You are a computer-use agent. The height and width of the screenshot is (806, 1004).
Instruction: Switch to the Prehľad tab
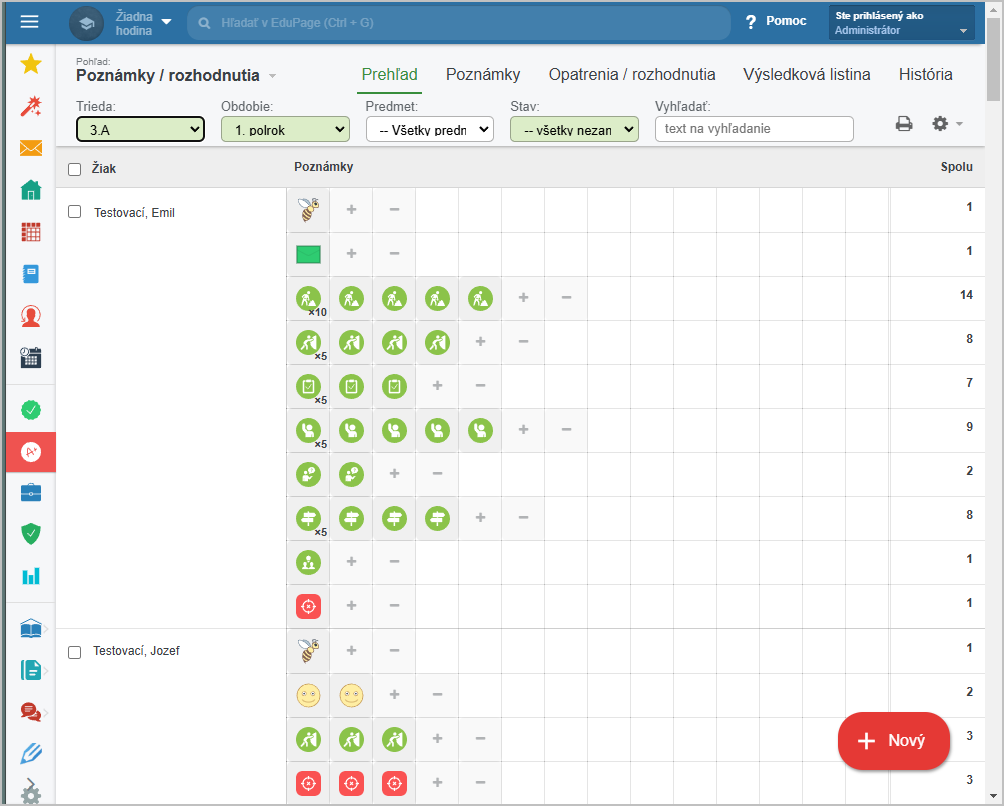tap(389, 74)
